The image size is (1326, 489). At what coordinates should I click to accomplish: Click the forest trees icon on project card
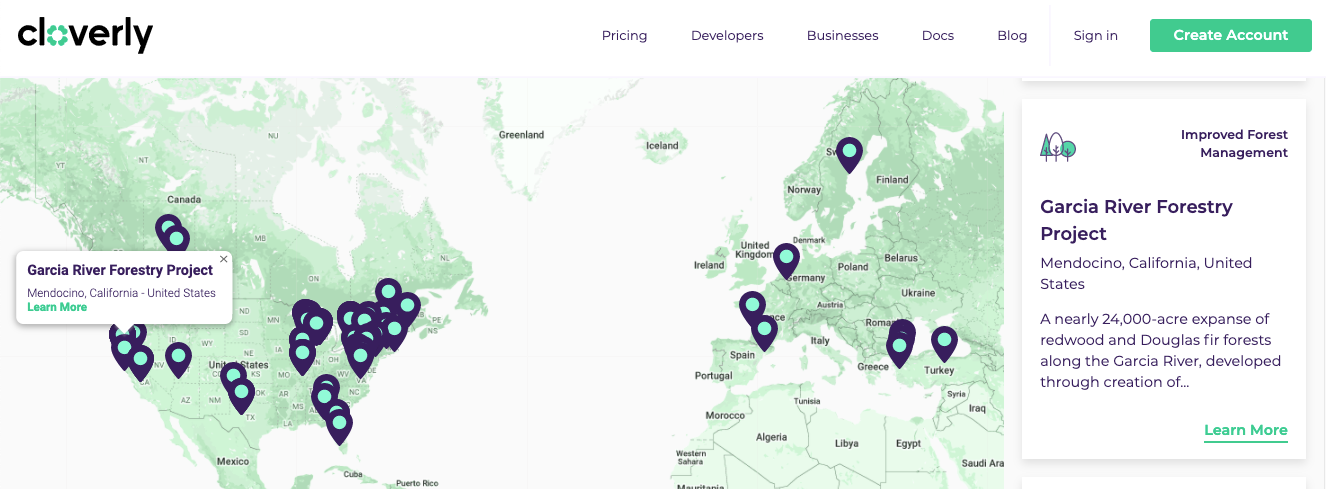click(x=1058, y=147)
